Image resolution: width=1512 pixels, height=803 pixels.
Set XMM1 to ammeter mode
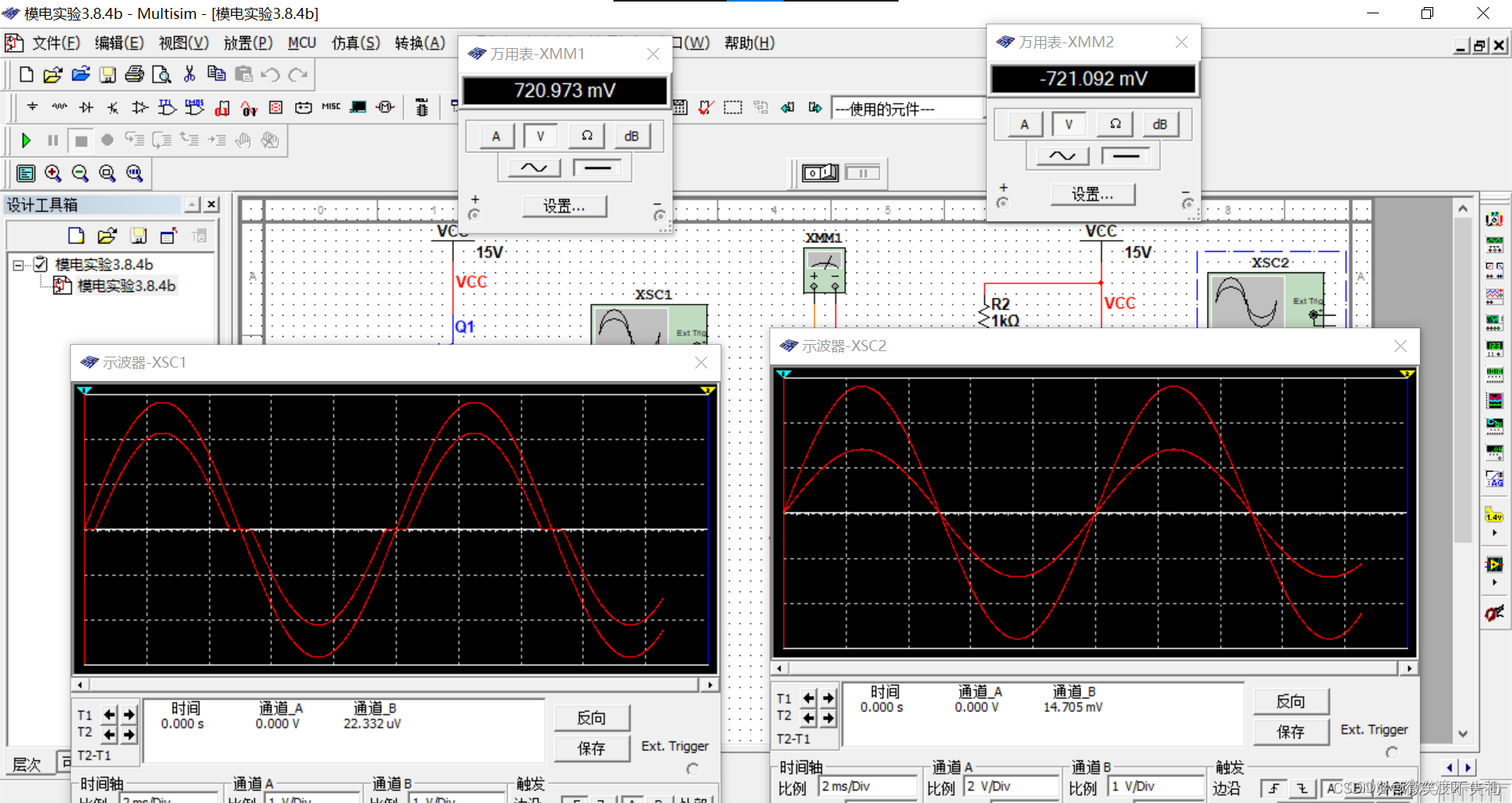(495, 136)
